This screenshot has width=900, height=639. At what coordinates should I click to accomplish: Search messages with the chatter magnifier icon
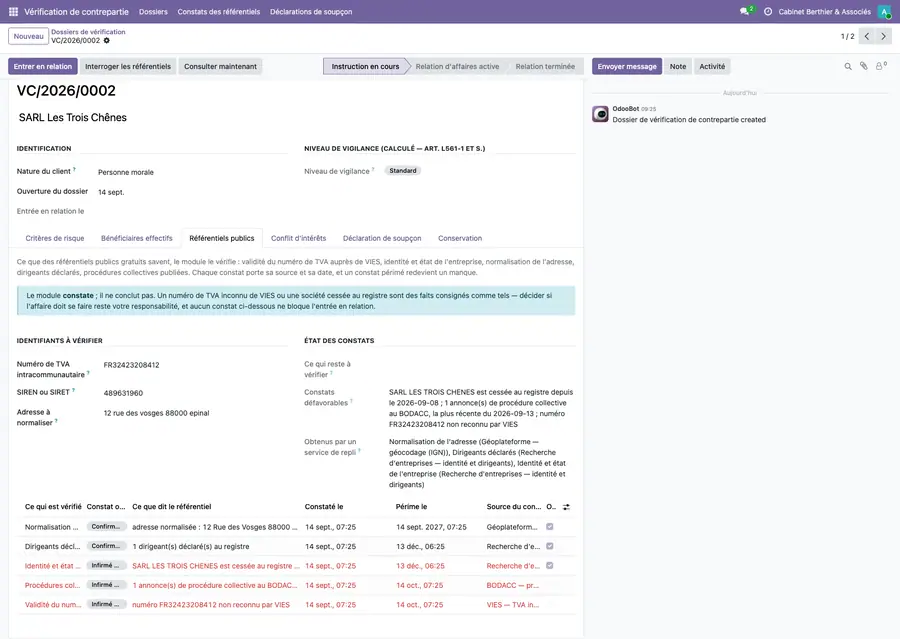click(848, 67)
